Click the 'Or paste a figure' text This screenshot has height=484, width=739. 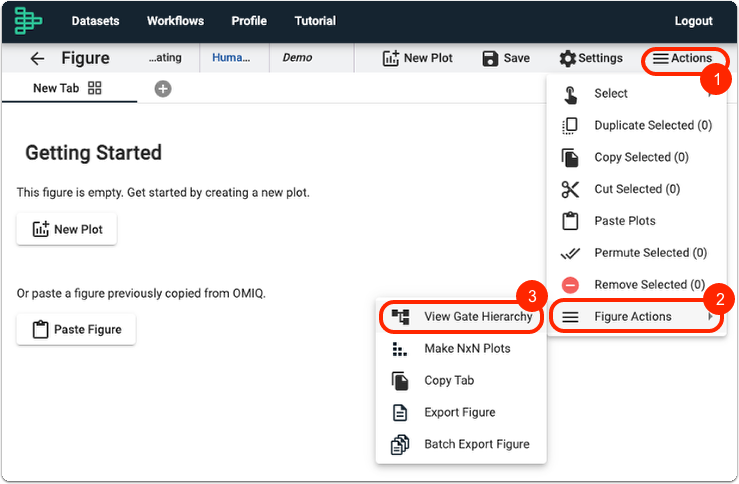(141, 293)
